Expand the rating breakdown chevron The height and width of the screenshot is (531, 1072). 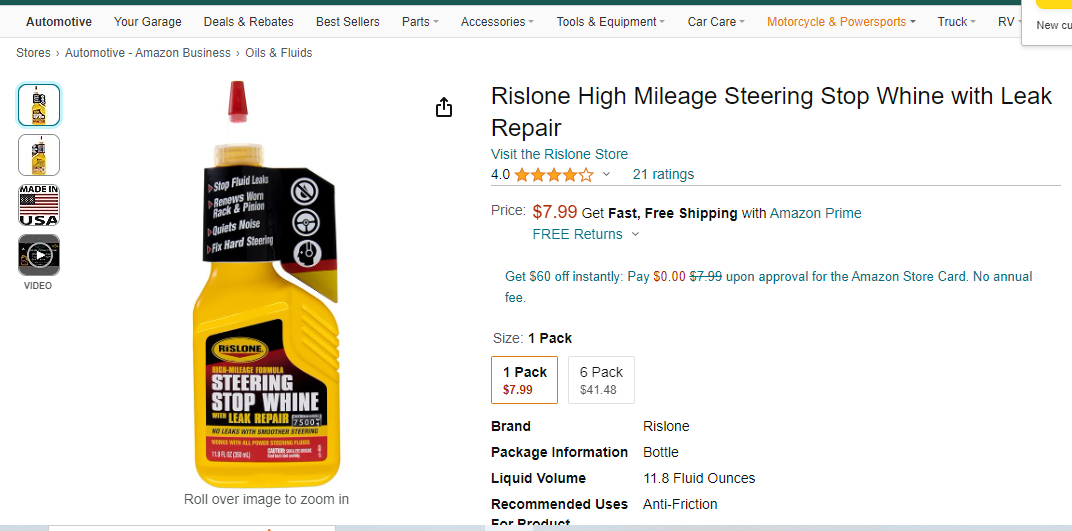click(606, 175)
